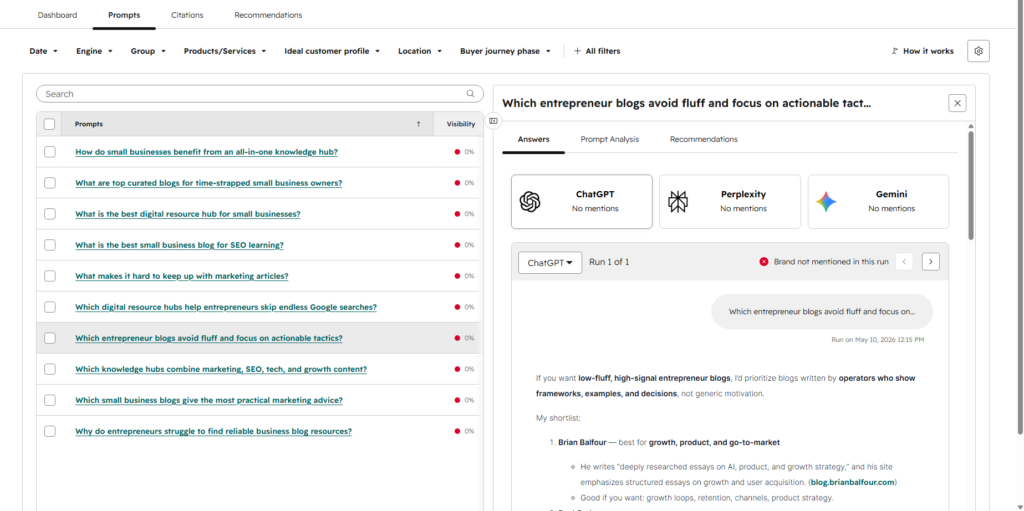The height and width of the screenshot is (511, 1024).
Task: Click the Run 1 of 1 label
Action: [x=609, y=262]
